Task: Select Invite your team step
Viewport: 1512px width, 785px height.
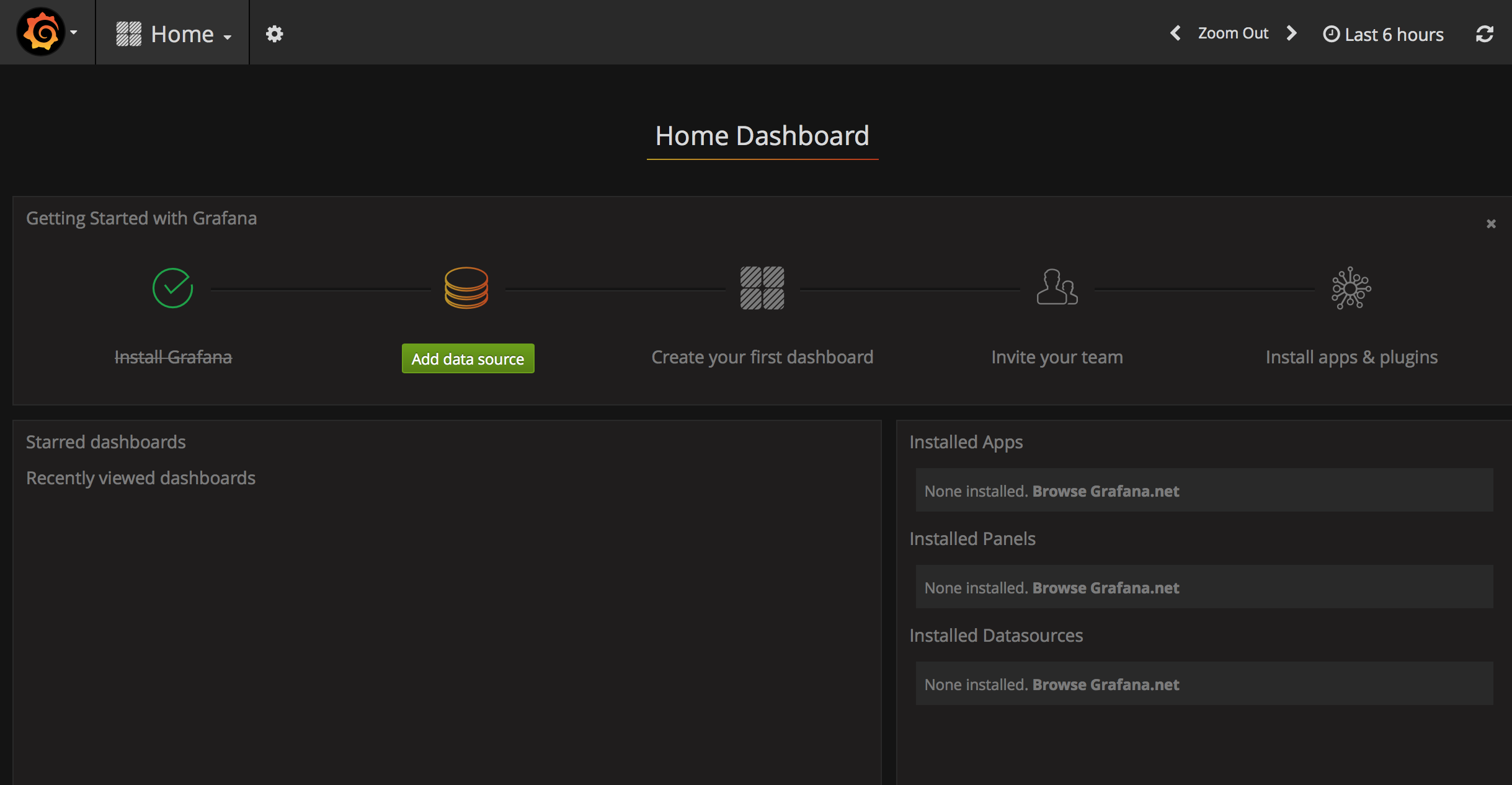Action: click(x=1057, y=357)
